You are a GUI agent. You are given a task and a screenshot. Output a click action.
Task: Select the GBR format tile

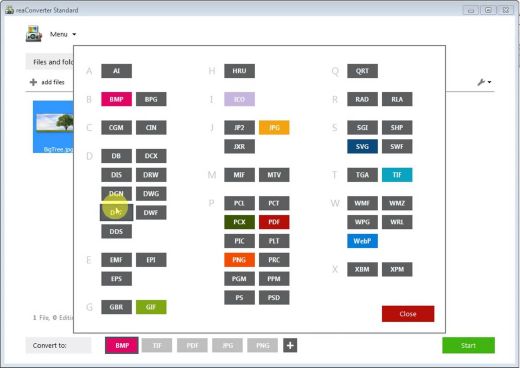tap(116, 307)
